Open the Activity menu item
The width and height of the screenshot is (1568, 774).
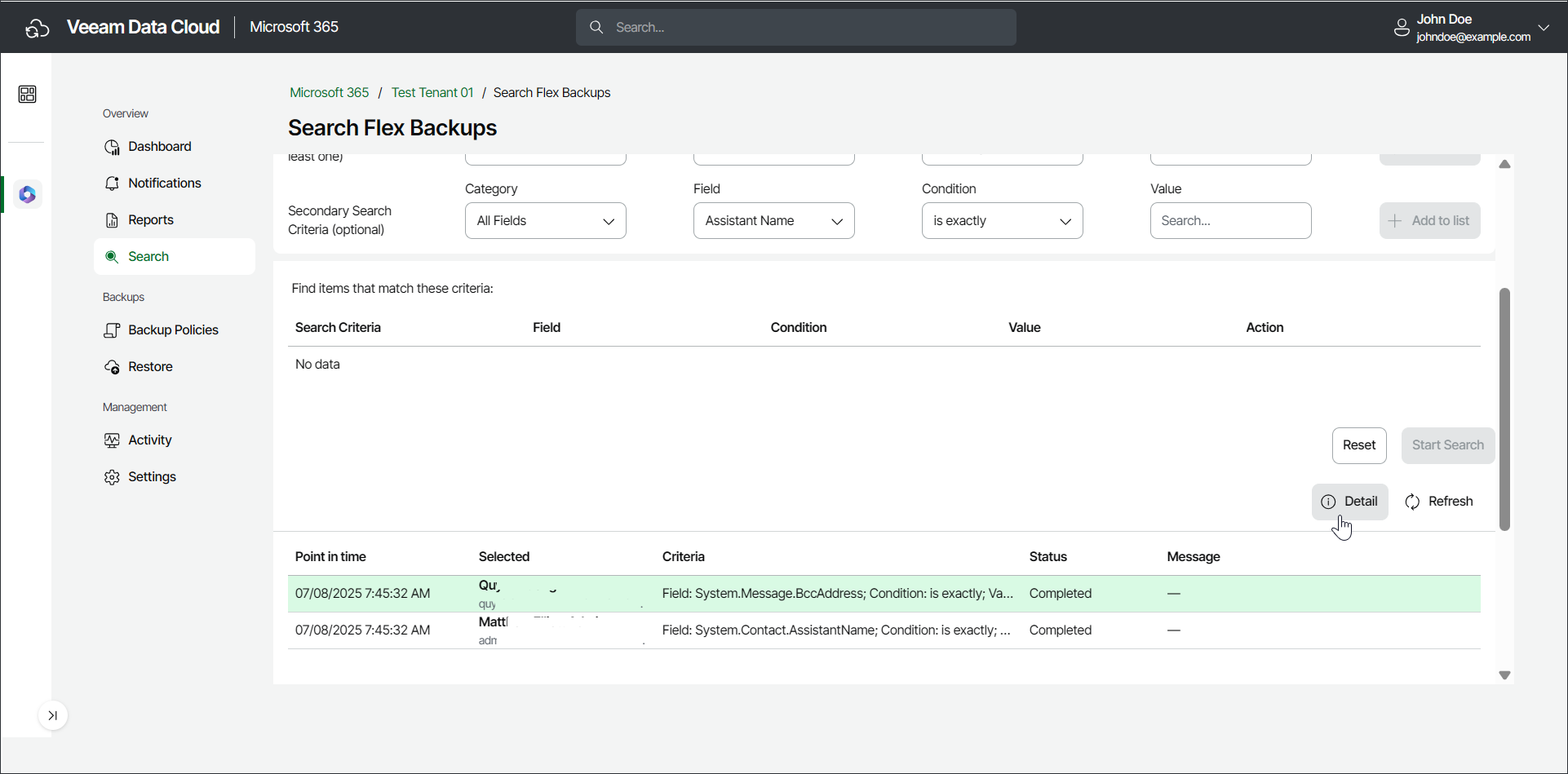[x=175, y=440]
